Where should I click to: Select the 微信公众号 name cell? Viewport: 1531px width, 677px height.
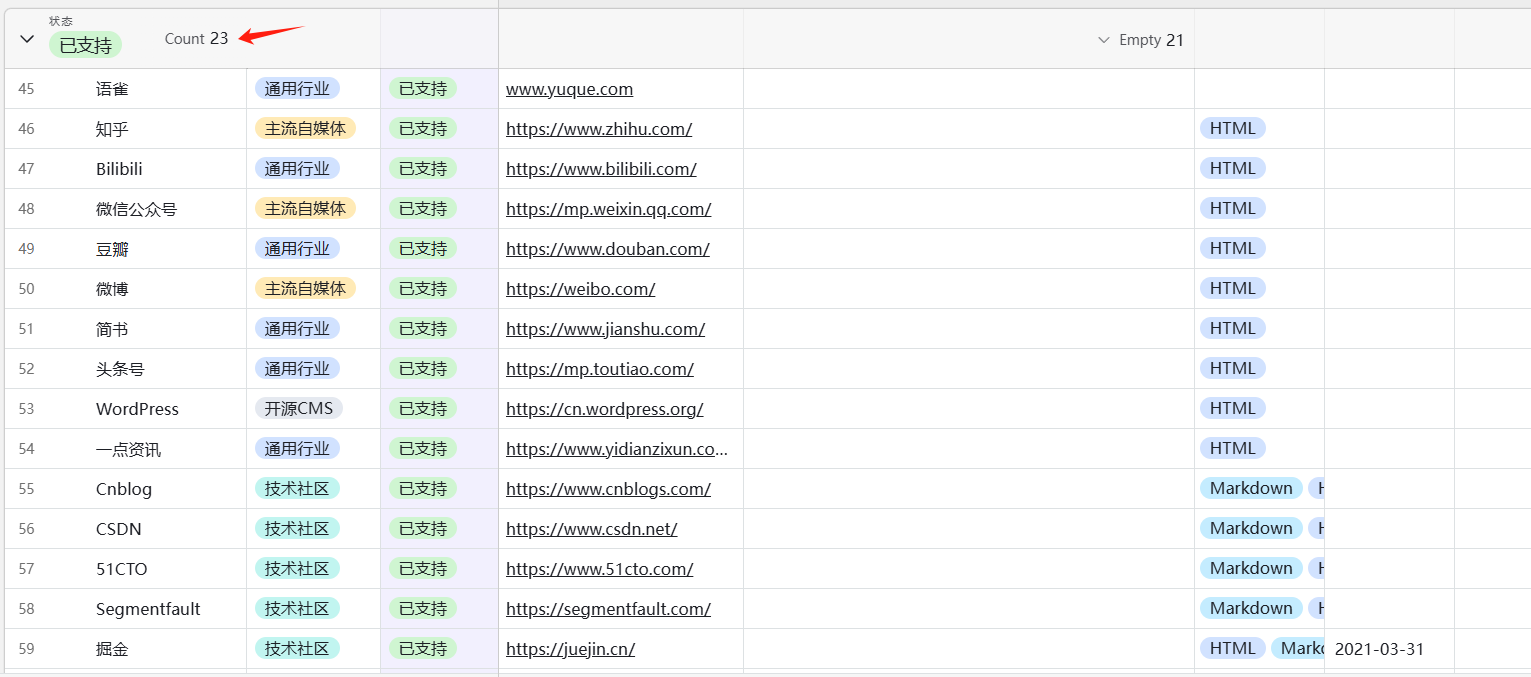136,209
